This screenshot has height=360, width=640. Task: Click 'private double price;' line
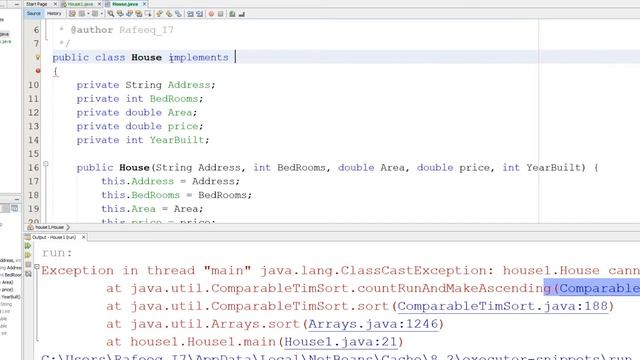(140, 126)
